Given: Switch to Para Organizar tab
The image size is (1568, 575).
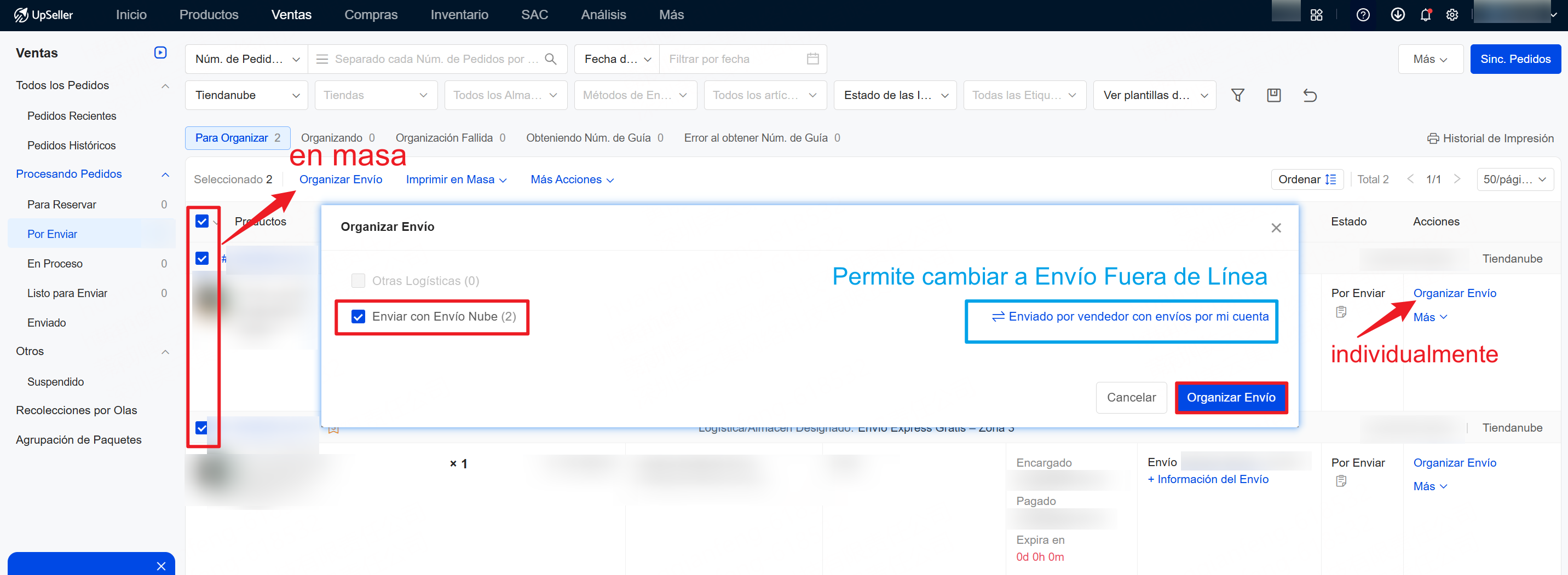Looking at the screenshot, I should [x=238, y=138].
